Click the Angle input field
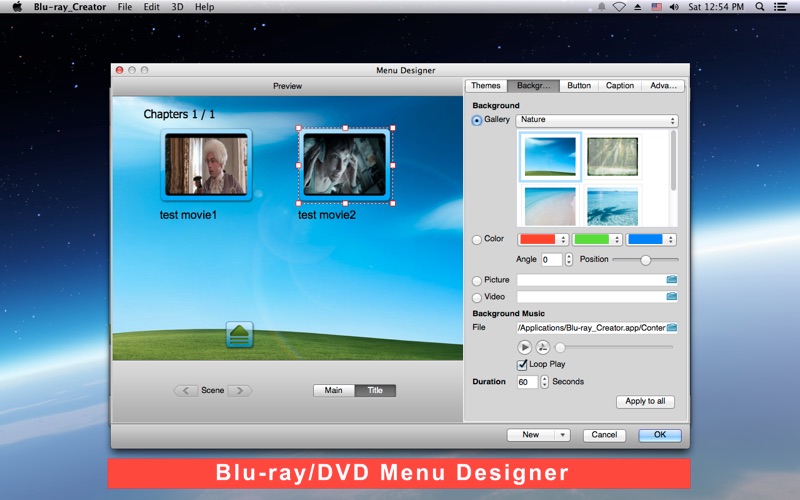Viewport: 800px width, 500px height. pyautogui.click(x=552, y=260)
